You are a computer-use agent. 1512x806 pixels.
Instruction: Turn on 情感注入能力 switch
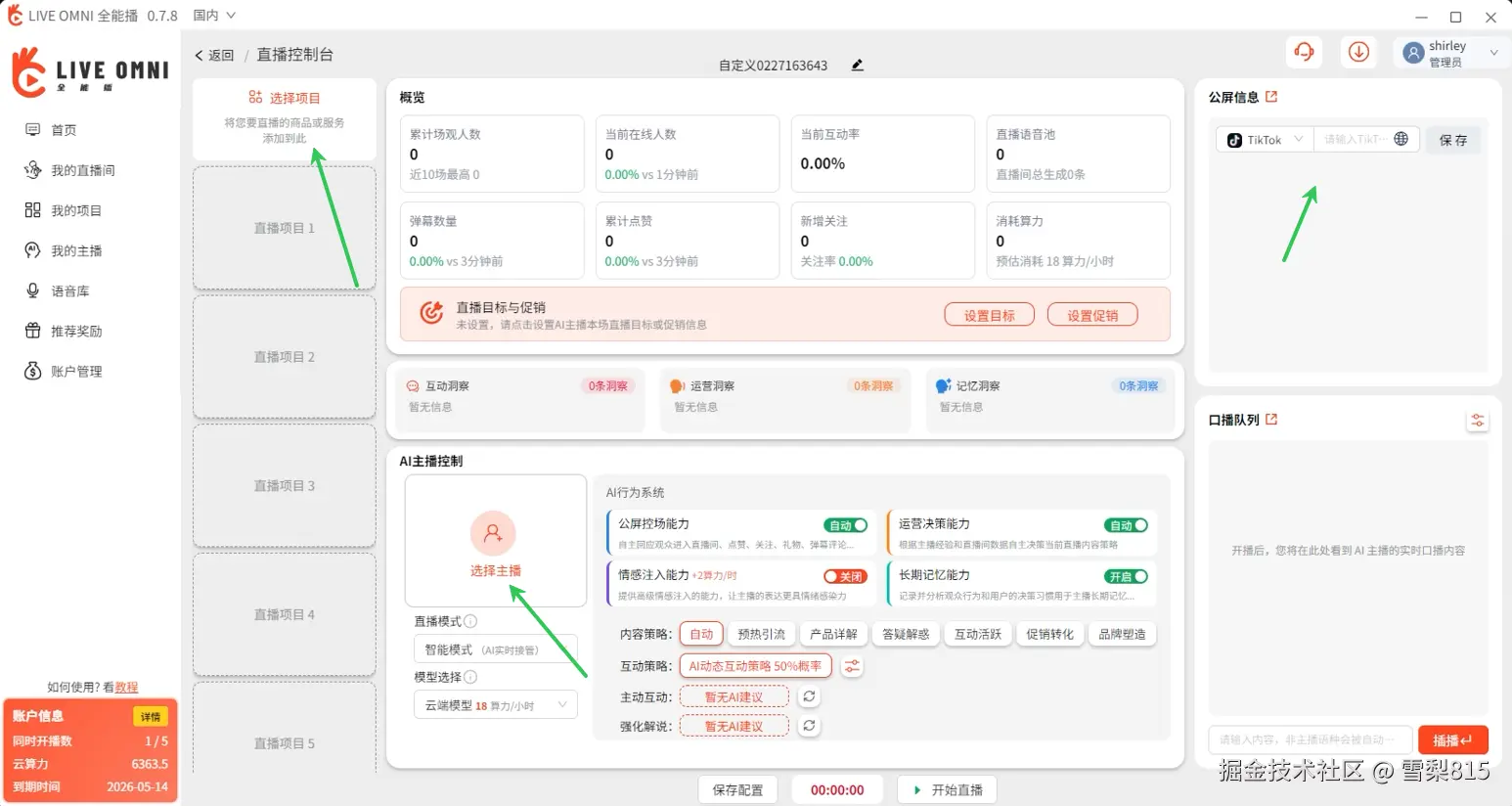[x=846, y=576]
